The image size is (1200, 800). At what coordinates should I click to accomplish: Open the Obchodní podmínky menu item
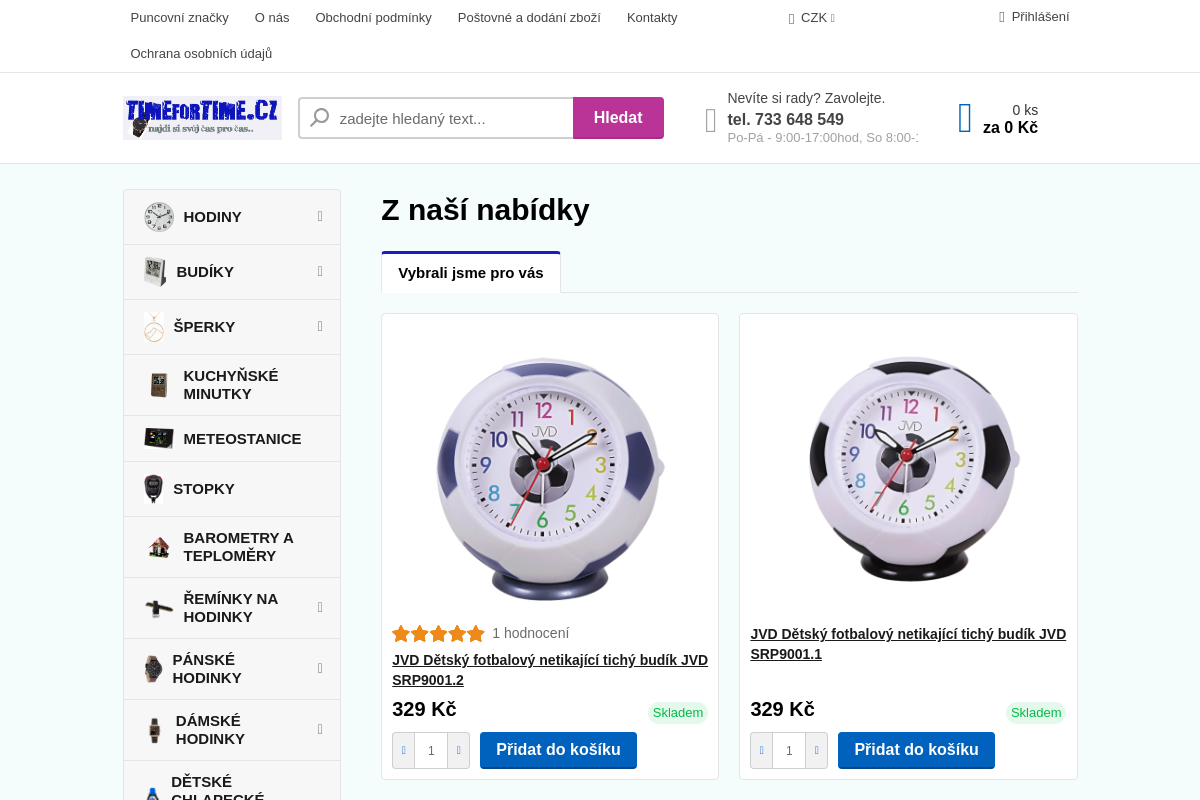point(373,18)
